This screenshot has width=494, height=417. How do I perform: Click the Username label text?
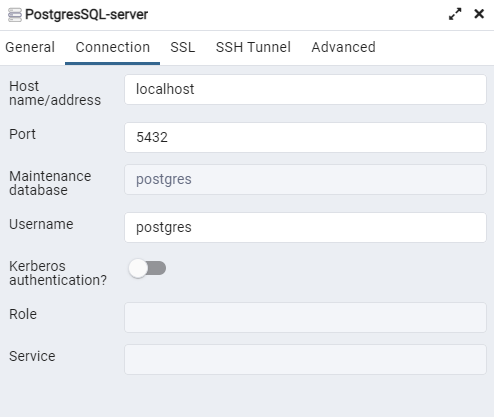pyautogui.click(x=41, y=224)
